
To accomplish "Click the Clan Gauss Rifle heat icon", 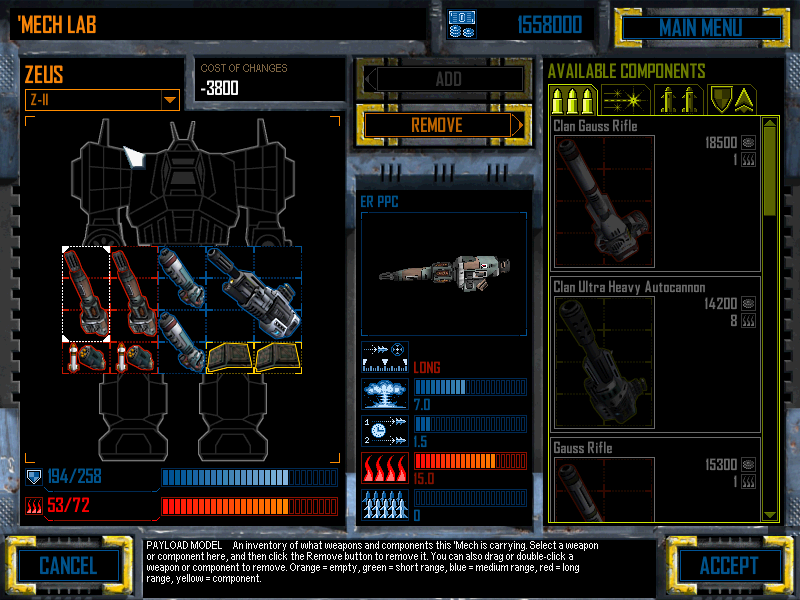I will pyautogui.click(x=748, y=160).
